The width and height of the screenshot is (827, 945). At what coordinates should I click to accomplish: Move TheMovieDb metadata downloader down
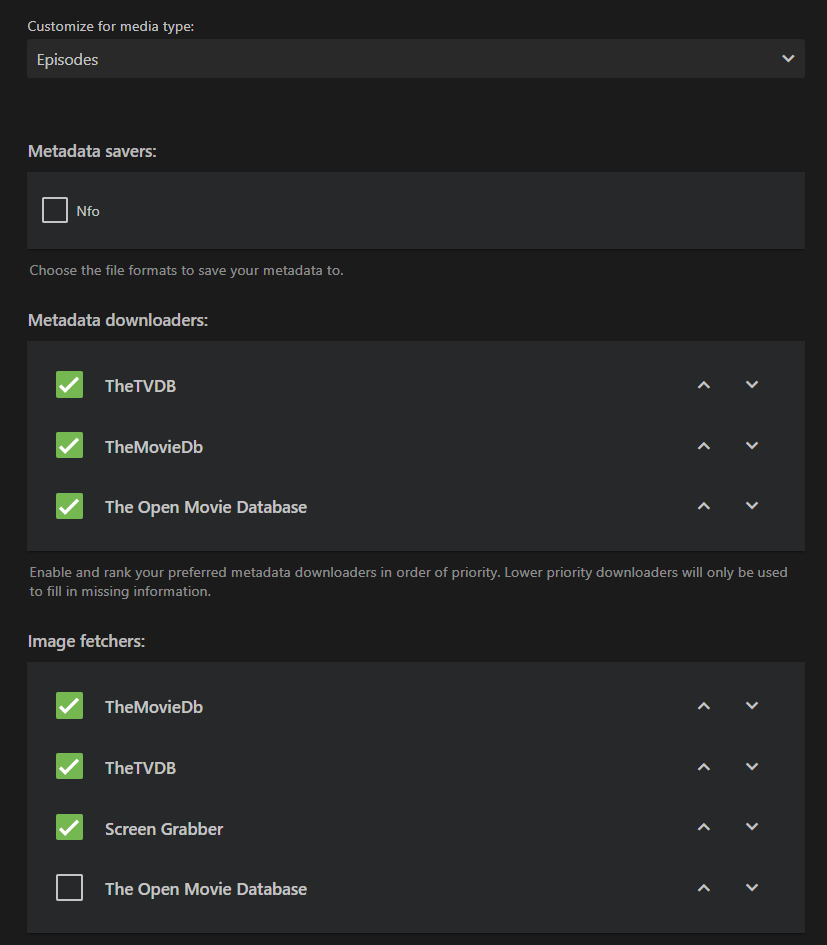coord(752,446)
